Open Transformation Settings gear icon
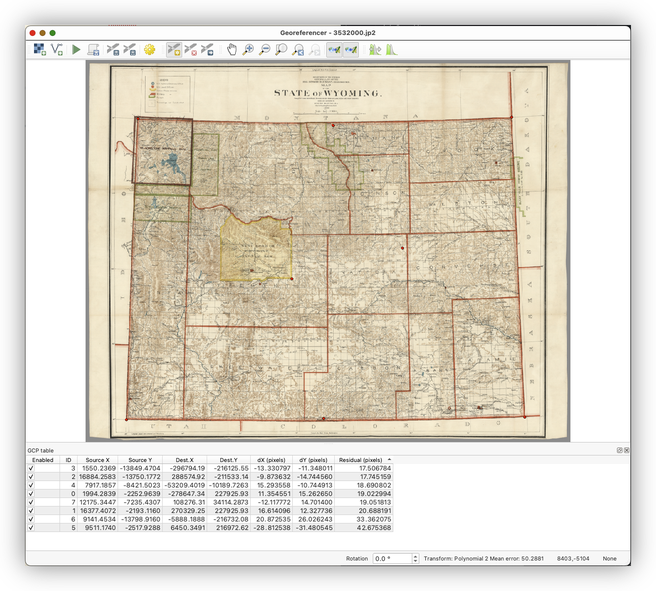Viewport: 656px width, 591px height. [x=150, y=49]
